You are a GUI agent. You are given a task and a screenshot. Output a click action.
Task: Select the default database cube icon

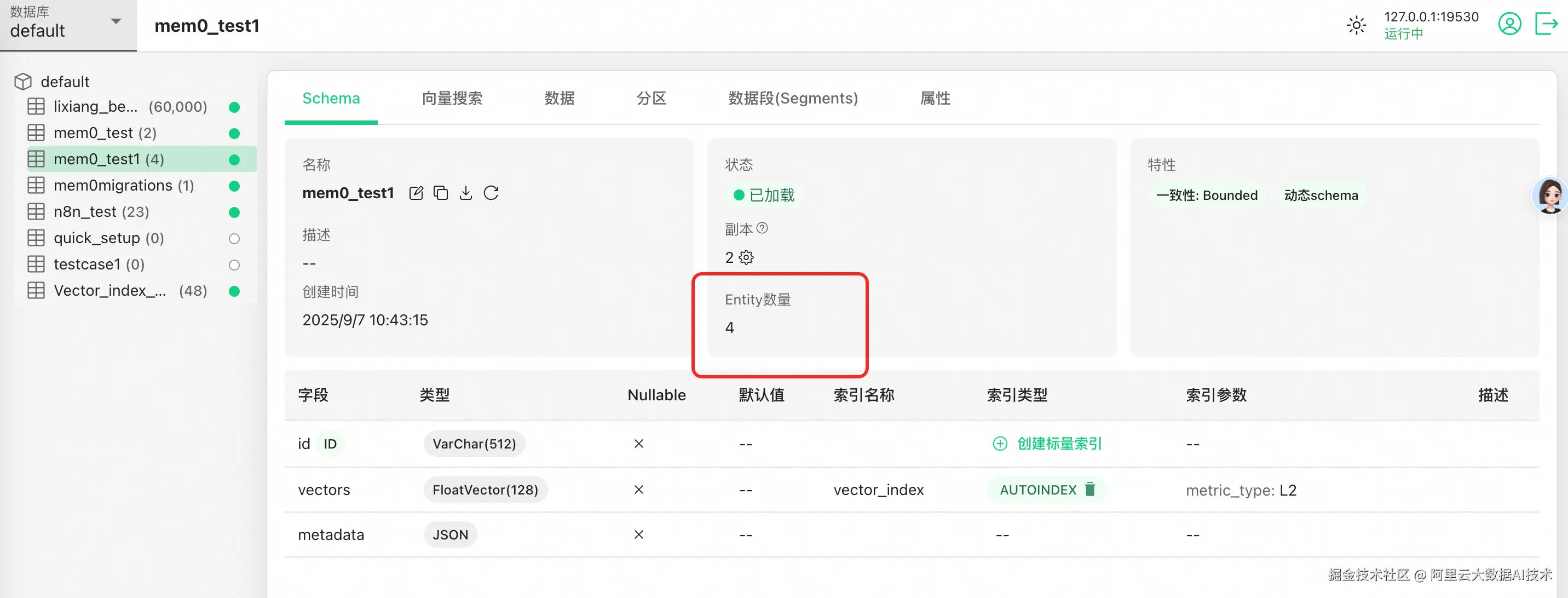pos(22,82)
